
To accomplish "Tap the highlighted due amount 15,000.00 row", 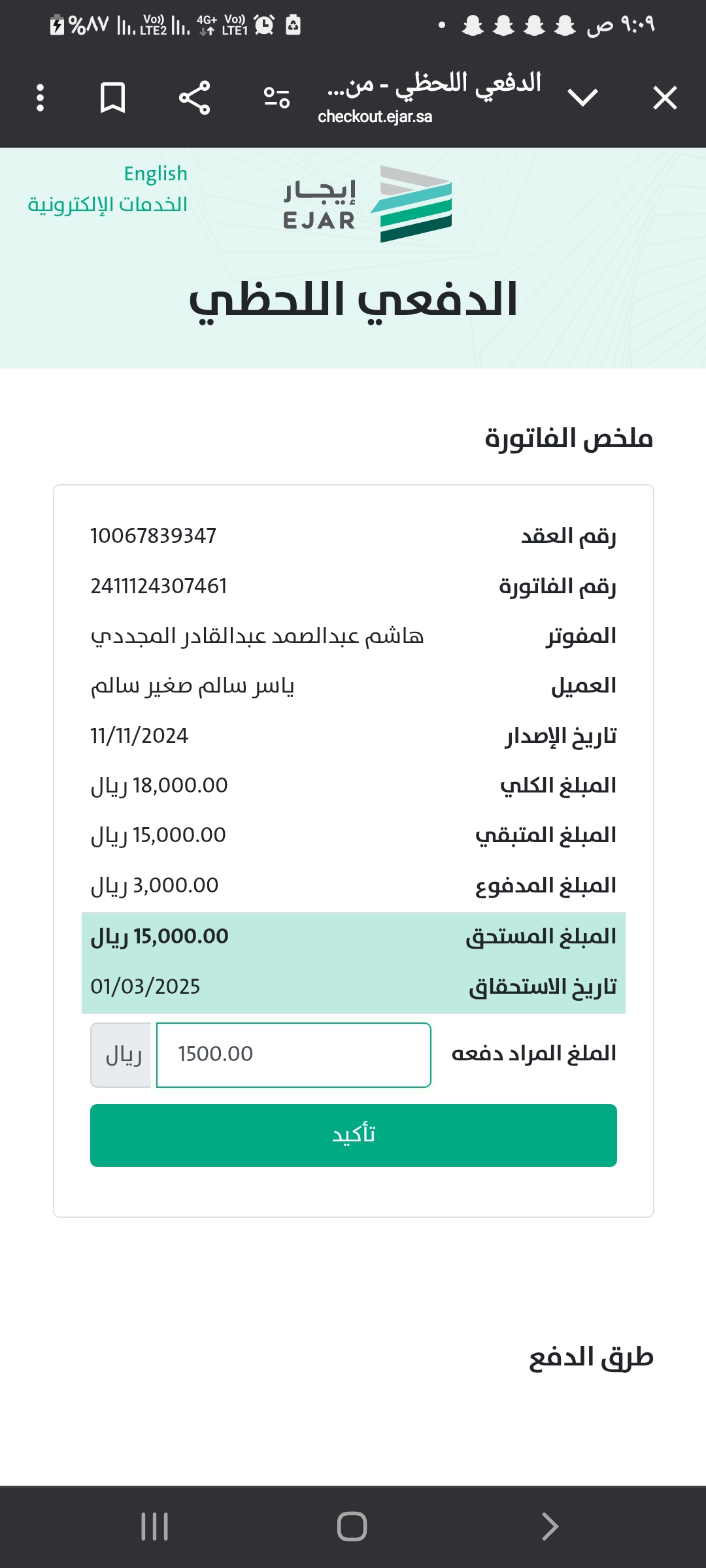I will [353, 937].
